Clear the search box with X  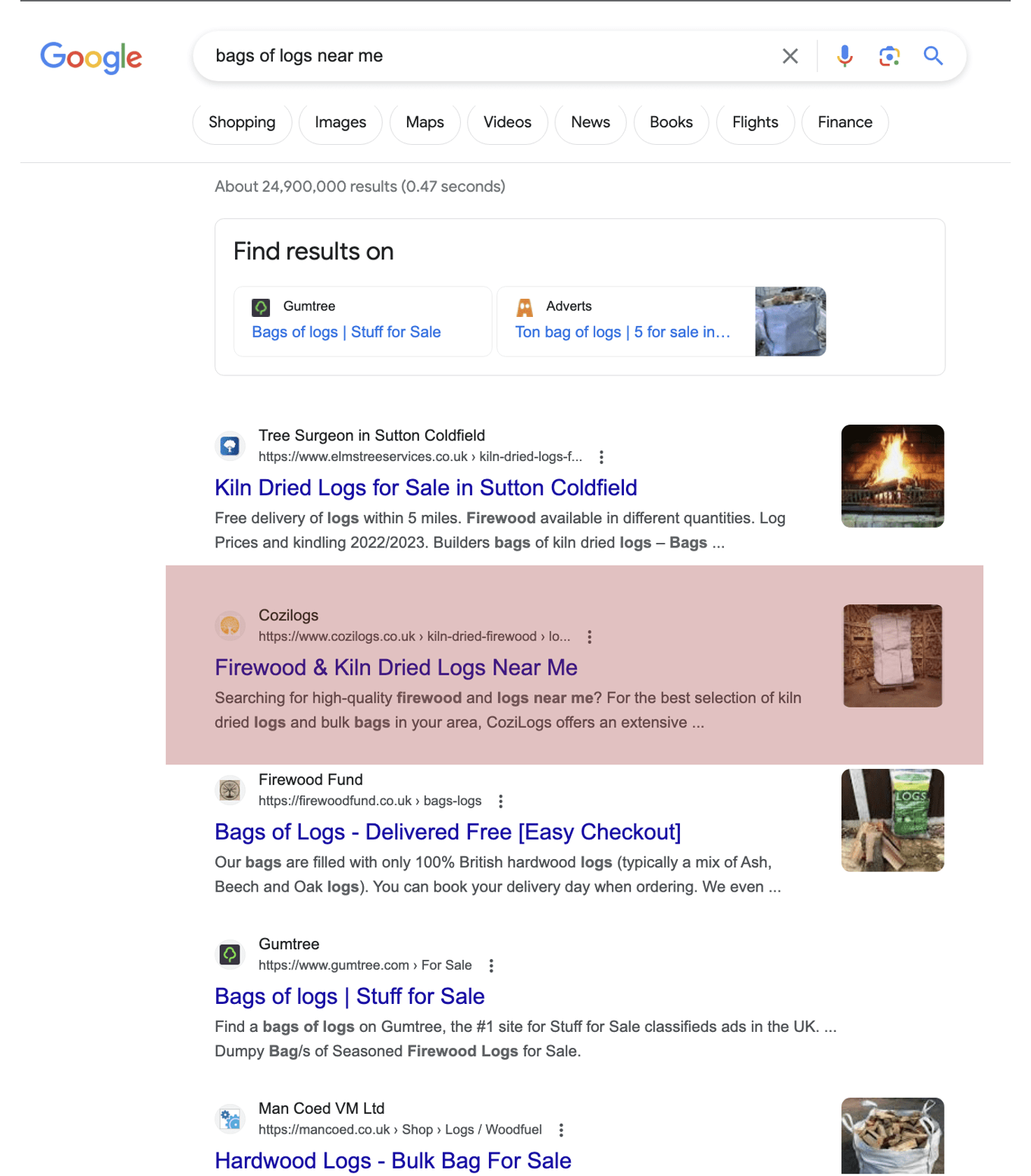point(790,56)
